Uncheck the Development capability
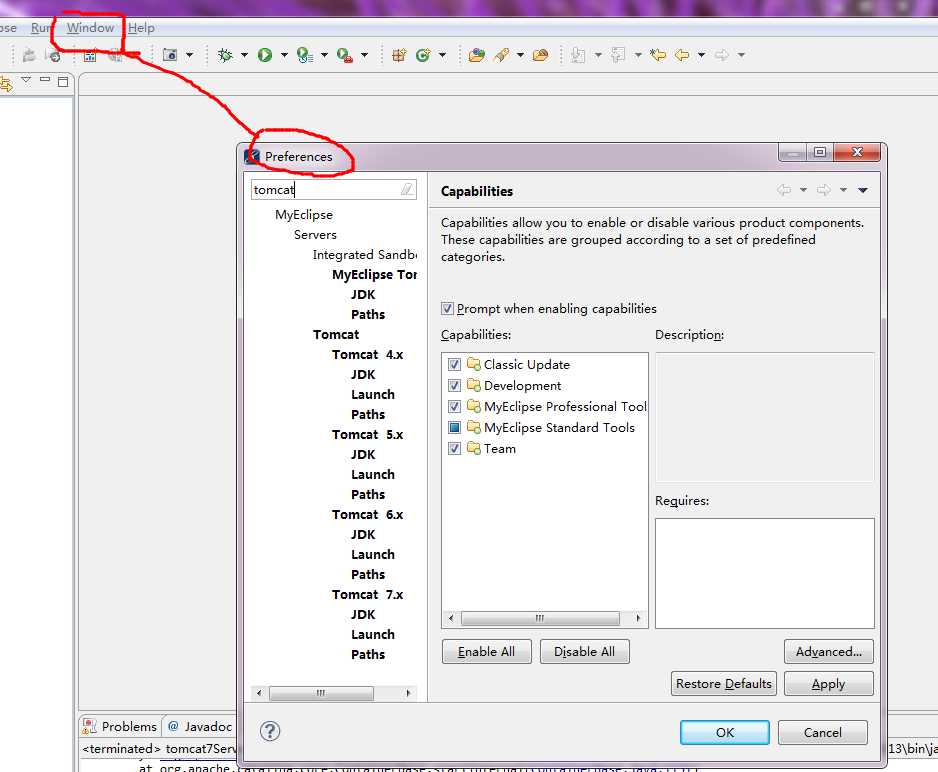Screen dimensions: 938x772 (x=455, y=385)
